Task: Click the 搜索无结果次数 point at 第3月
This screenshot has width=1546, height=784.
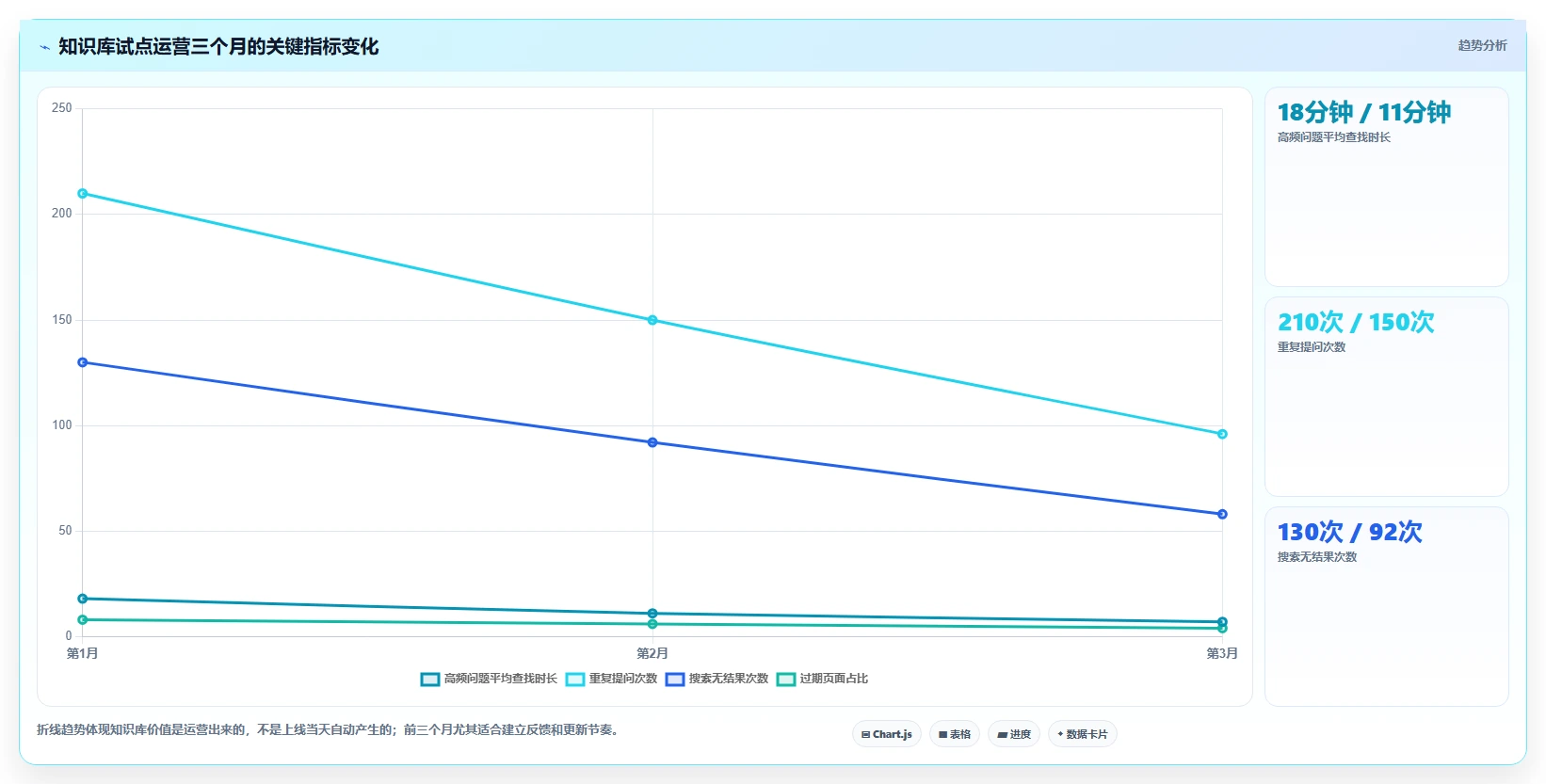Action: 1222,514
